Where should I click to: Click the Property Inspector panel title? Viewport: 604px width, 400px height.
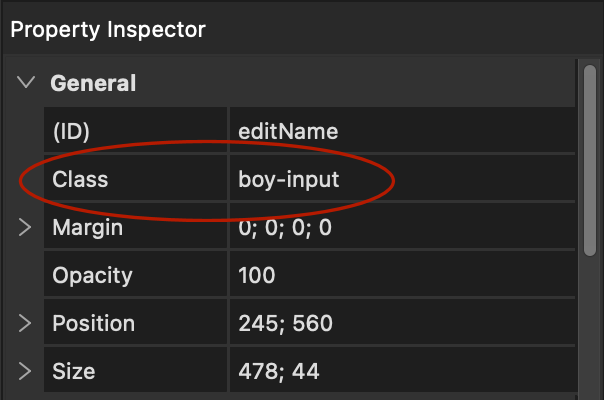[107, 29]
